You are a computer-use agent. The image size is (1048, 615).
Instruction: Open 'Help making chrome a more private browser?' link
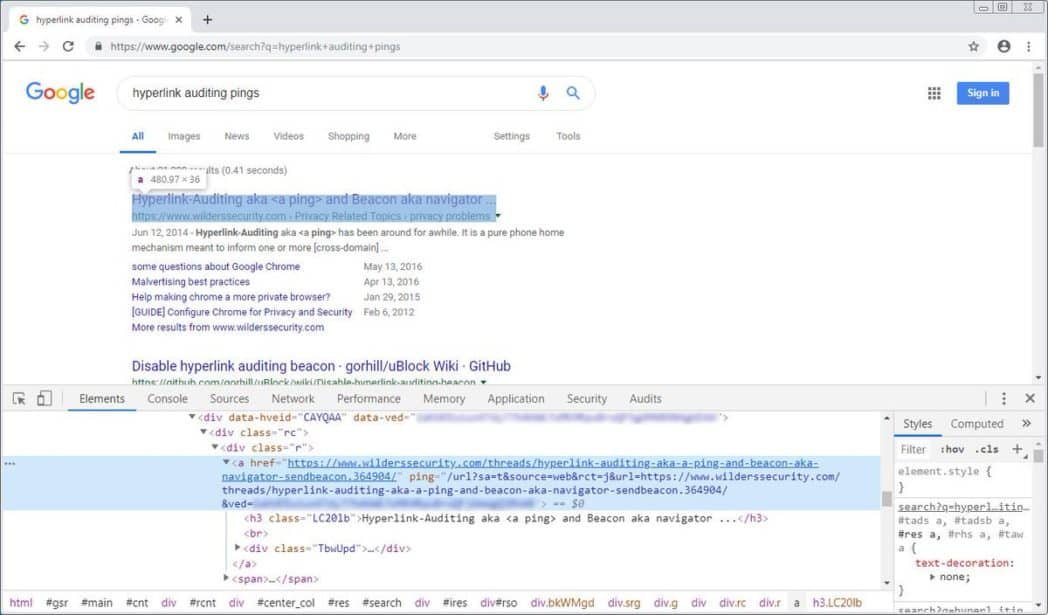231,297
